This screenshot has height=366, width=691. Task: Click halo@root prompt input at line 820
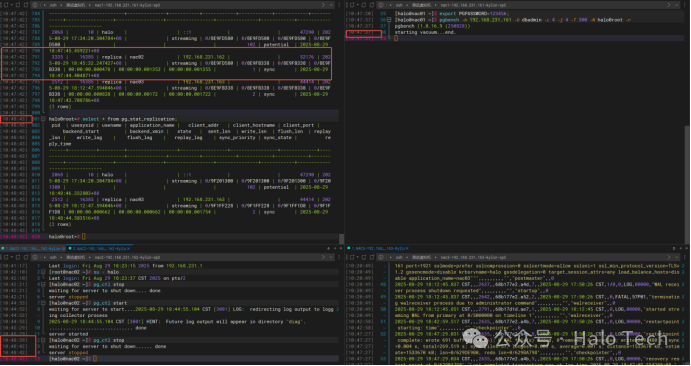(84, 237)
